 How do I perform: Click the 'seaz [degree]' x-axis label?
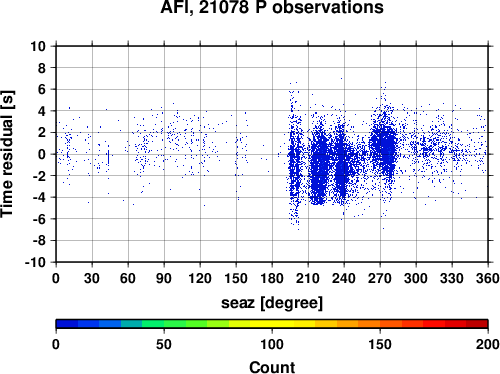click(272, 303)
